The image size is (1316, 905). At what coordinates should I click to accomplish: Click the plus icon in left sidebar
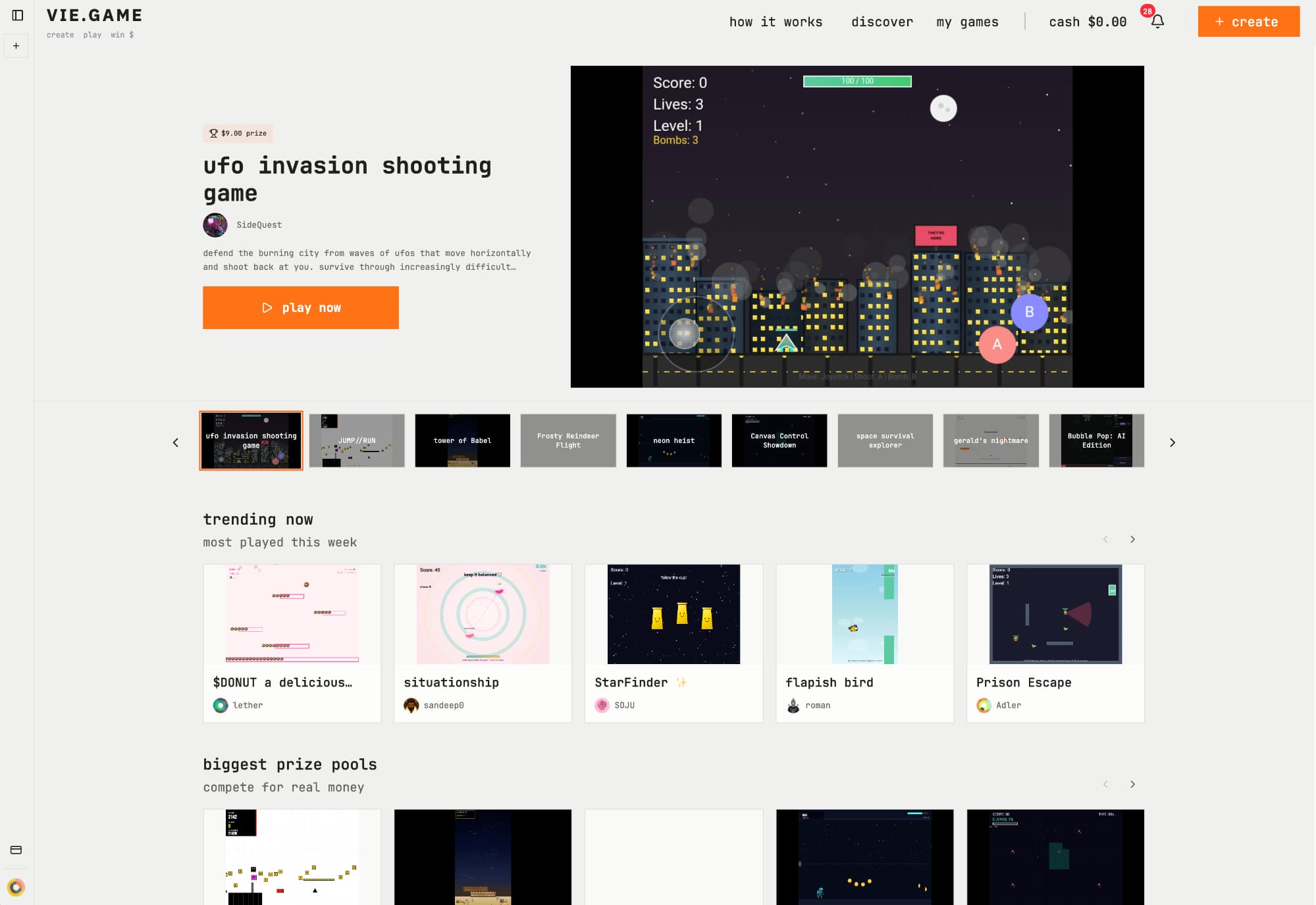pos(16,46)
